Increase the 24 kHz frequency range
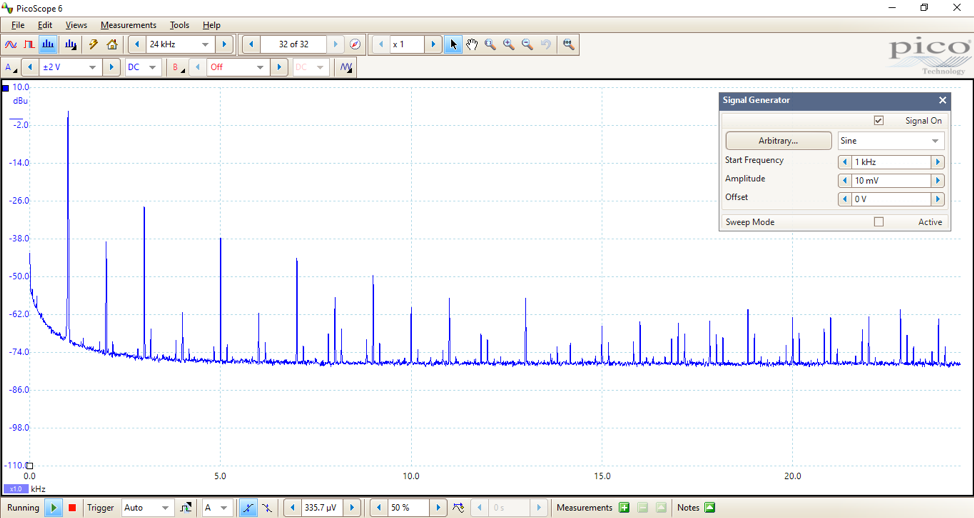 click(x=224, y=45)
